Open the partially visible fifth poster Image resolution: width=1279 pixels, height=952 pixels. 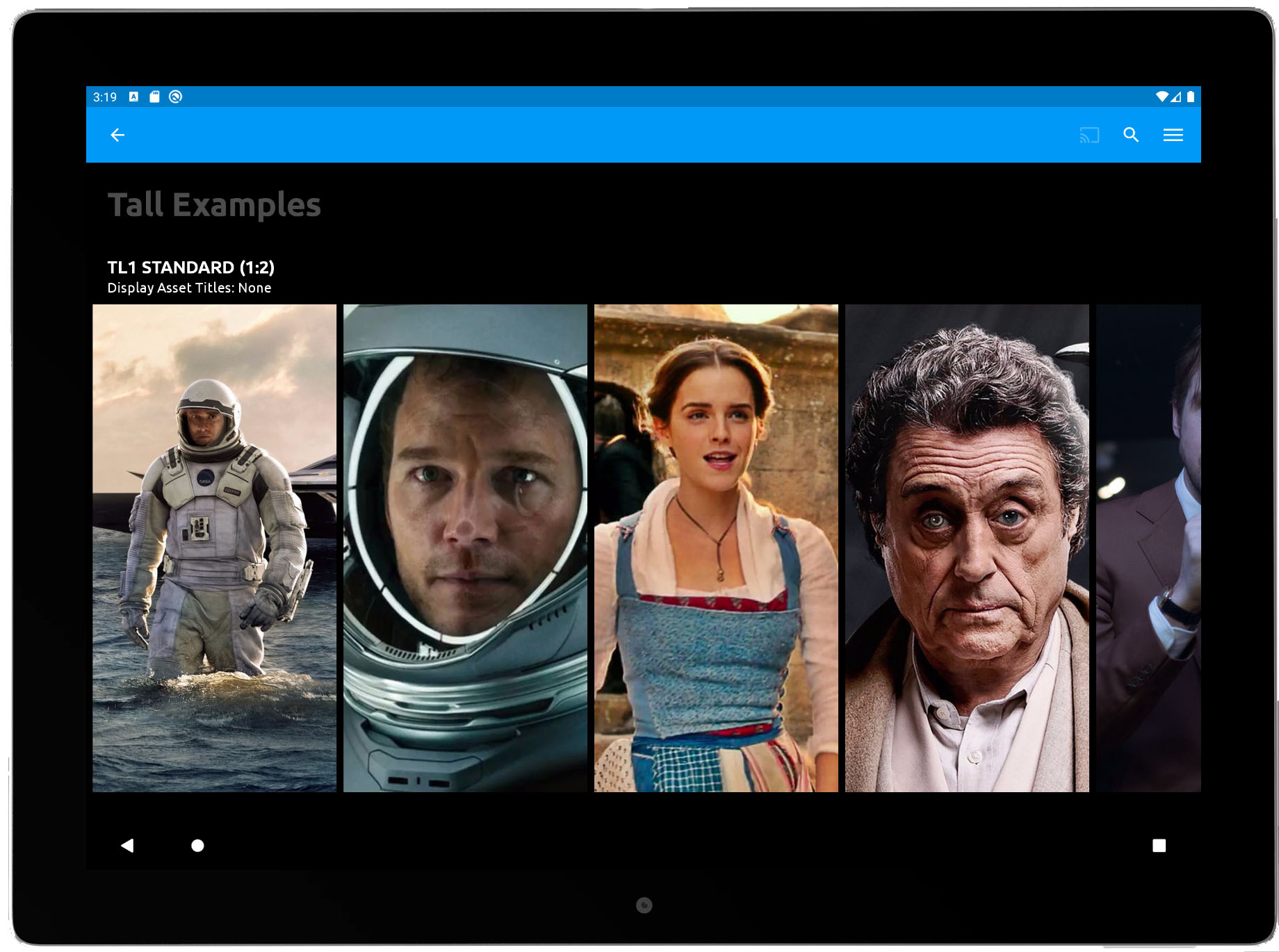coord(1148,548)
